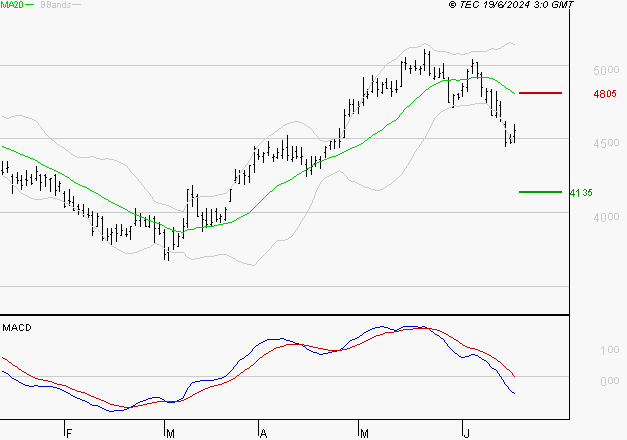Click the green support line at 4135
This screenshot has height=440, width=627.
[x=540, y=192]
